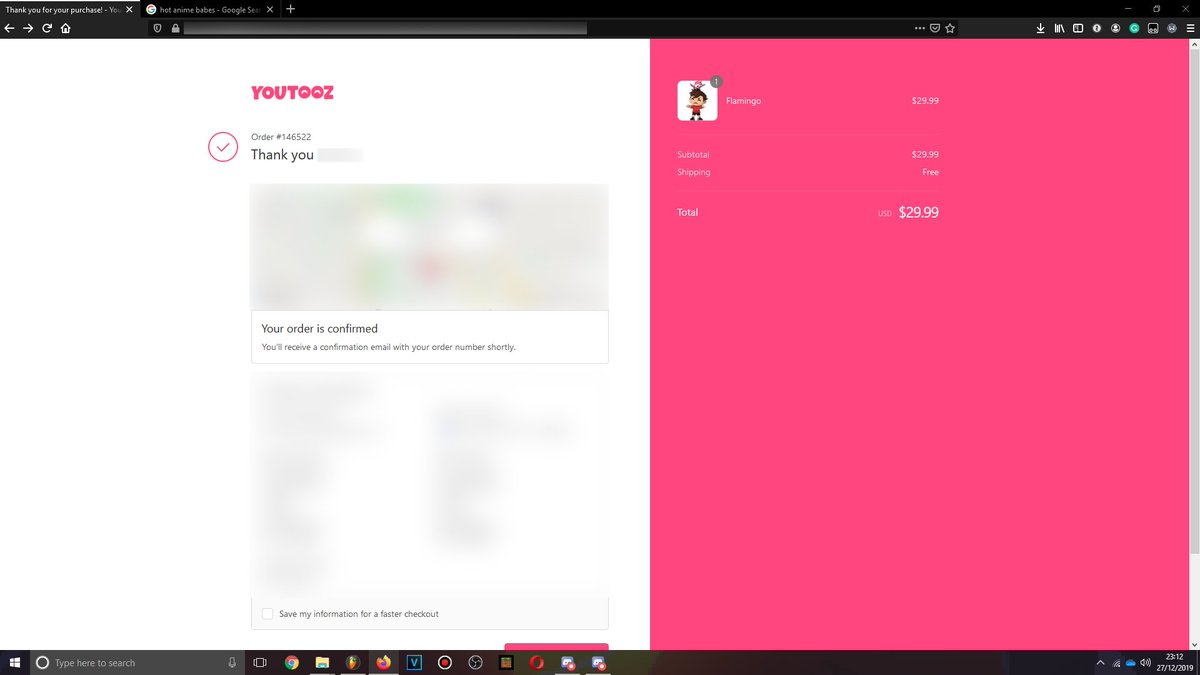
Task: Open the Windows Start menu
Action: point(14,662)
